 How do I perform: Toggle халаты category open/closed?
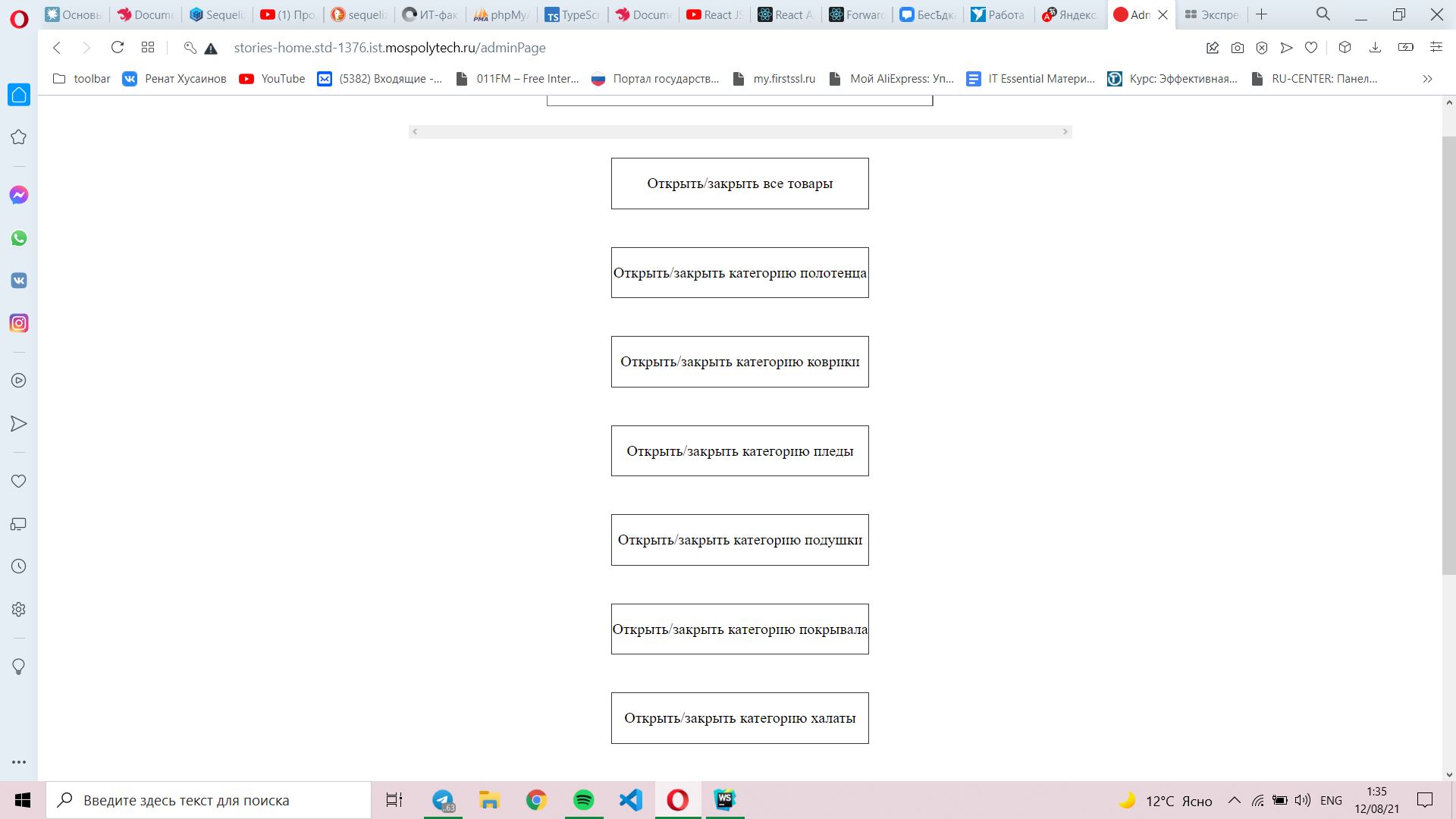click(739, 718)
